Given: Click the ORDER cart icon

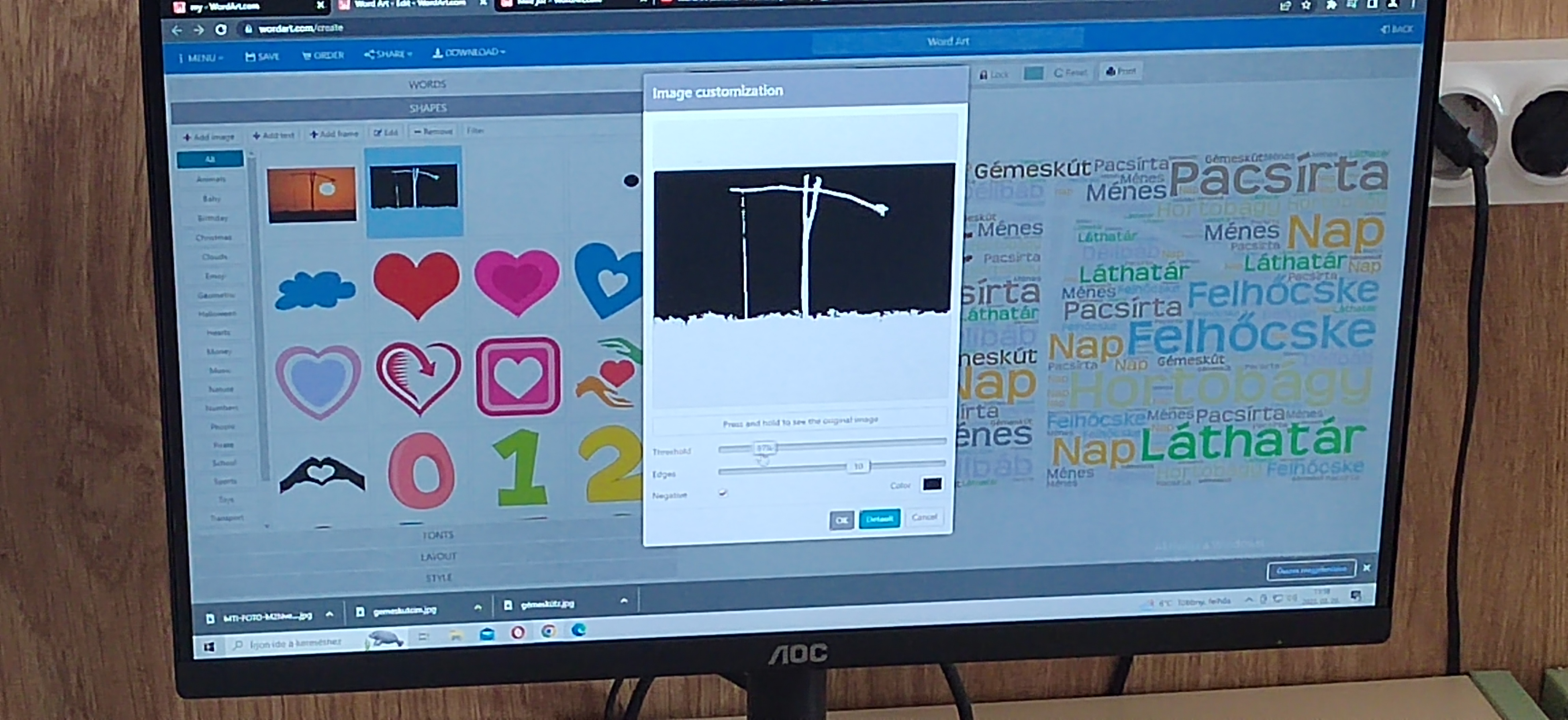Looking at the screenshot, I should (x=307, y=55).
